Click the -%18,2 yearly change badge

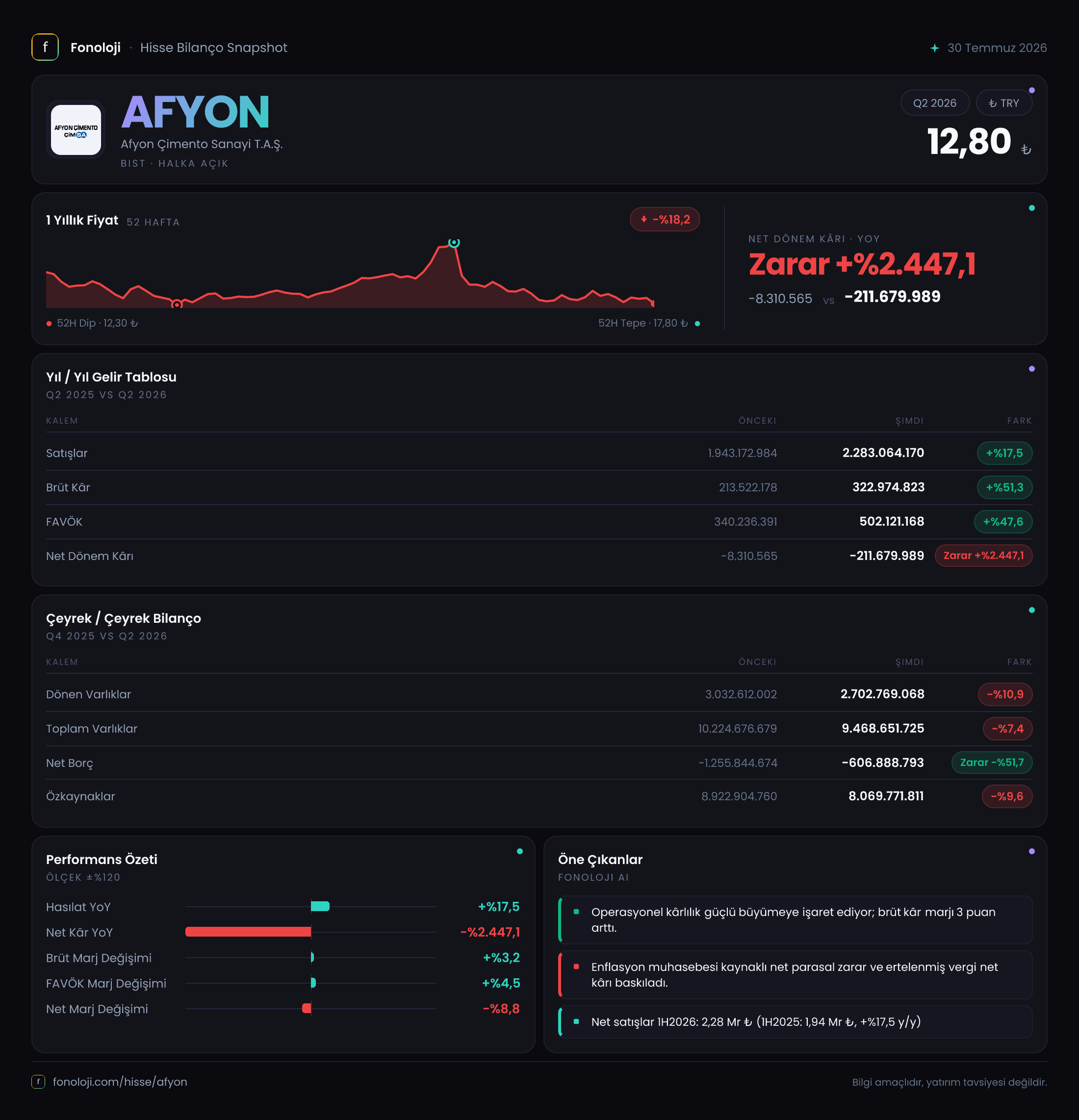pos(665,219)
